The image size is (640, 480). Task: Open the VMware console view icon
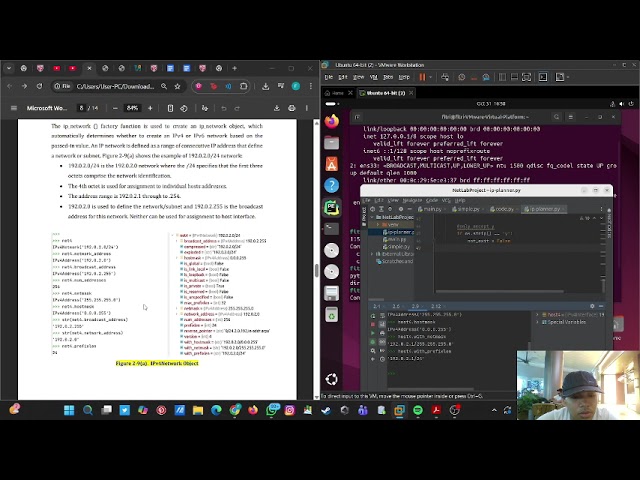543,77
